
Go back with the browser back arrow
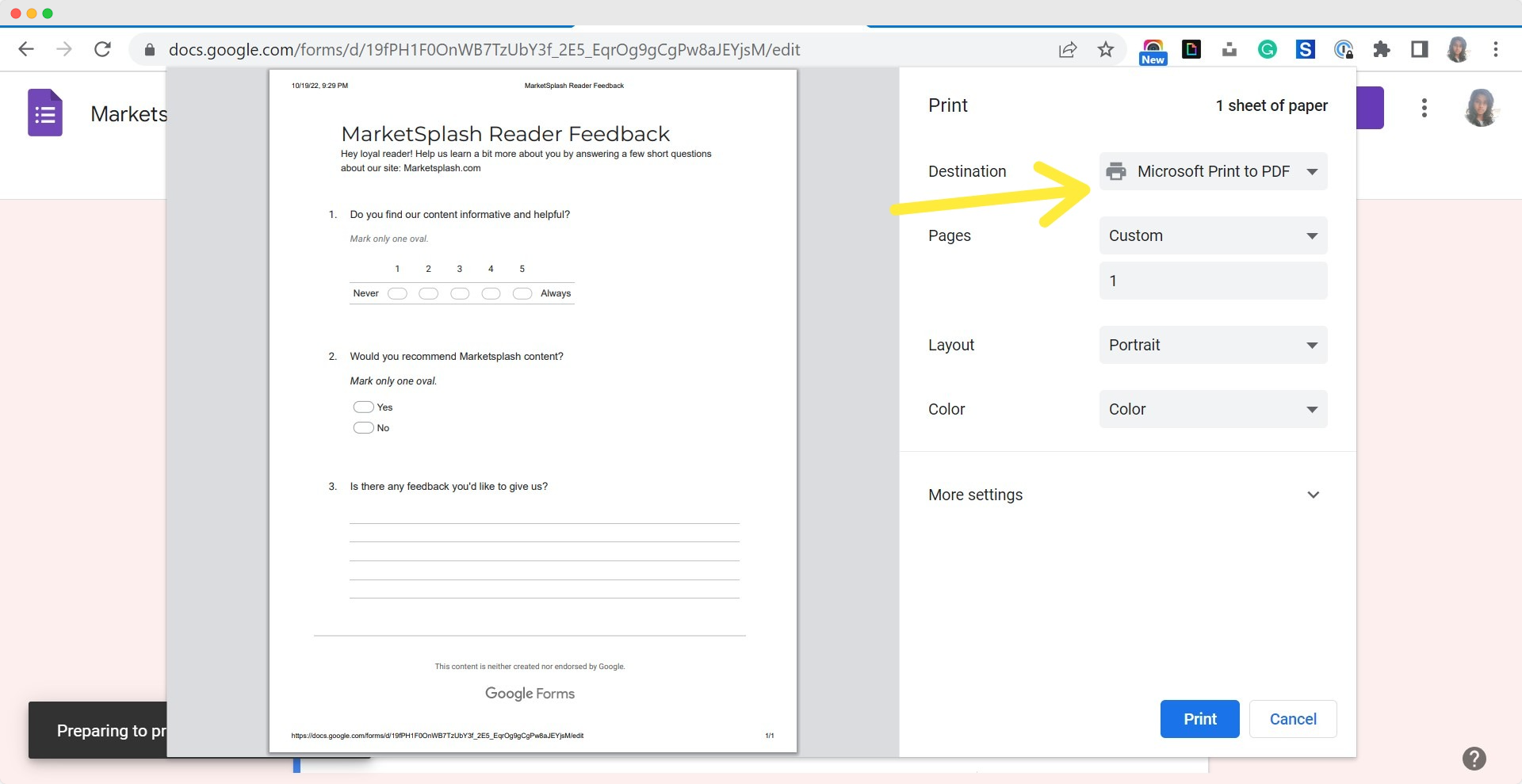[26, 49]
